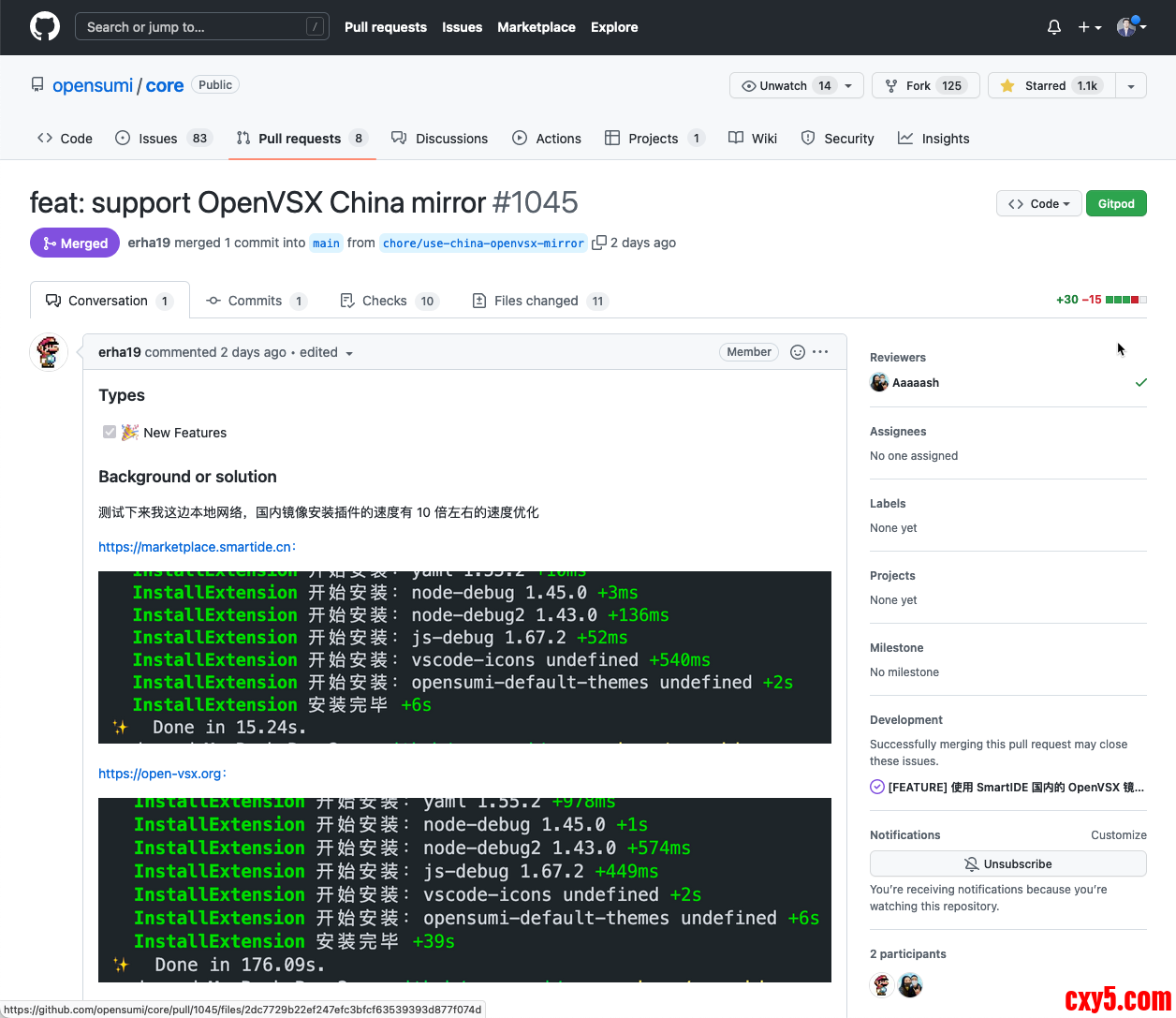The image size is (1176, 1018).
Task: Add a reaction with the smiley icon
Action: (798, 352)
